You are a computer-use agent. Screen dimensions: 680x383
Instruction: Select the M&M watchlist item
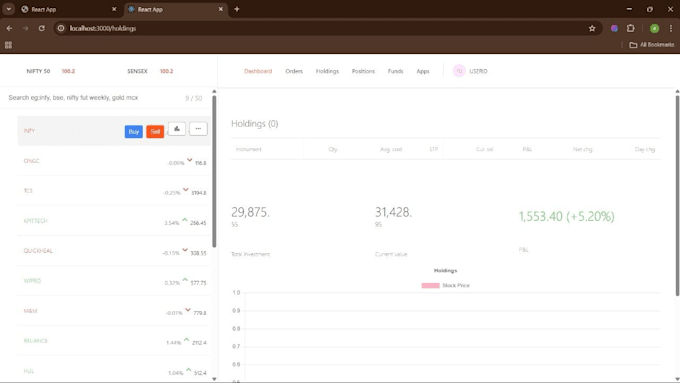114,311
